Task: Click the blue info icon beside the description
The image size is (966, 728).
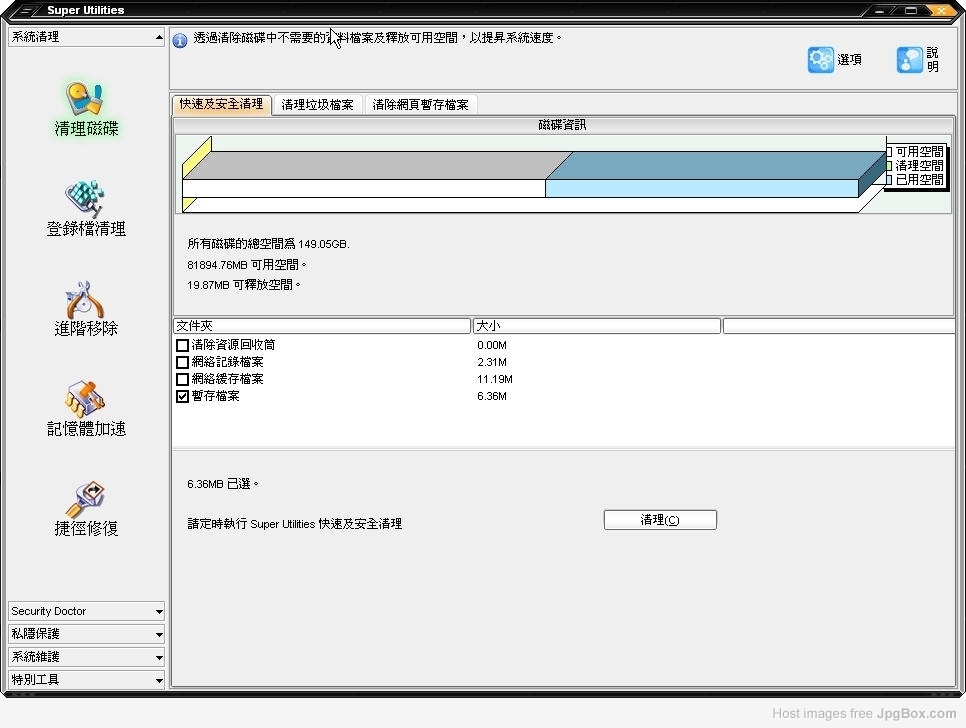Action: pos(180,41)
